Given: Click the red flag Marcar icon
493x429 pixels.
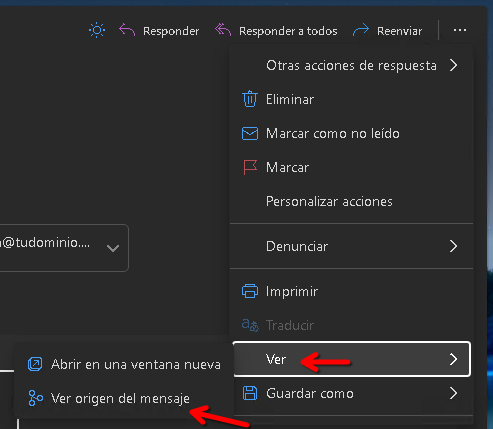Looking at the screenshot, I should click(x=250, y=167).
